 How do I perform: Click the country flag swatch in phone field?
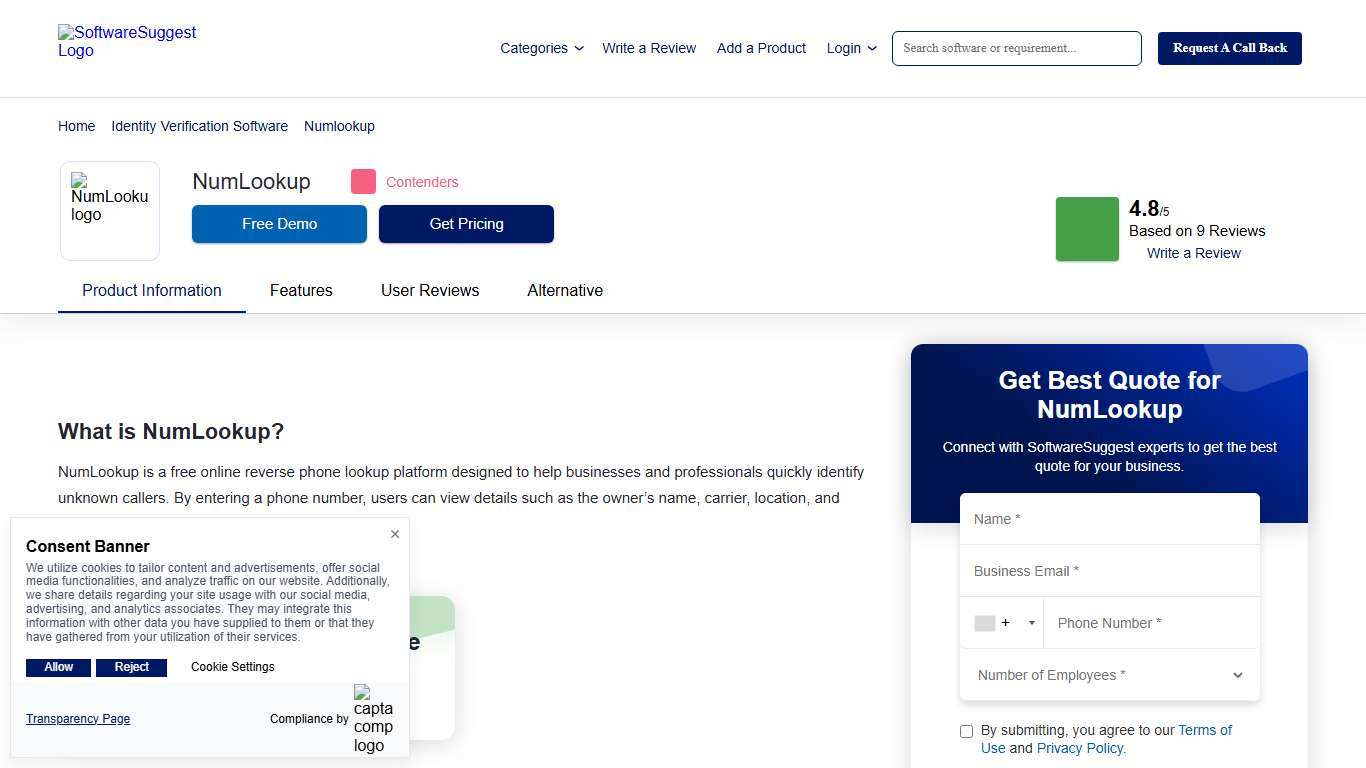point(984,622)
